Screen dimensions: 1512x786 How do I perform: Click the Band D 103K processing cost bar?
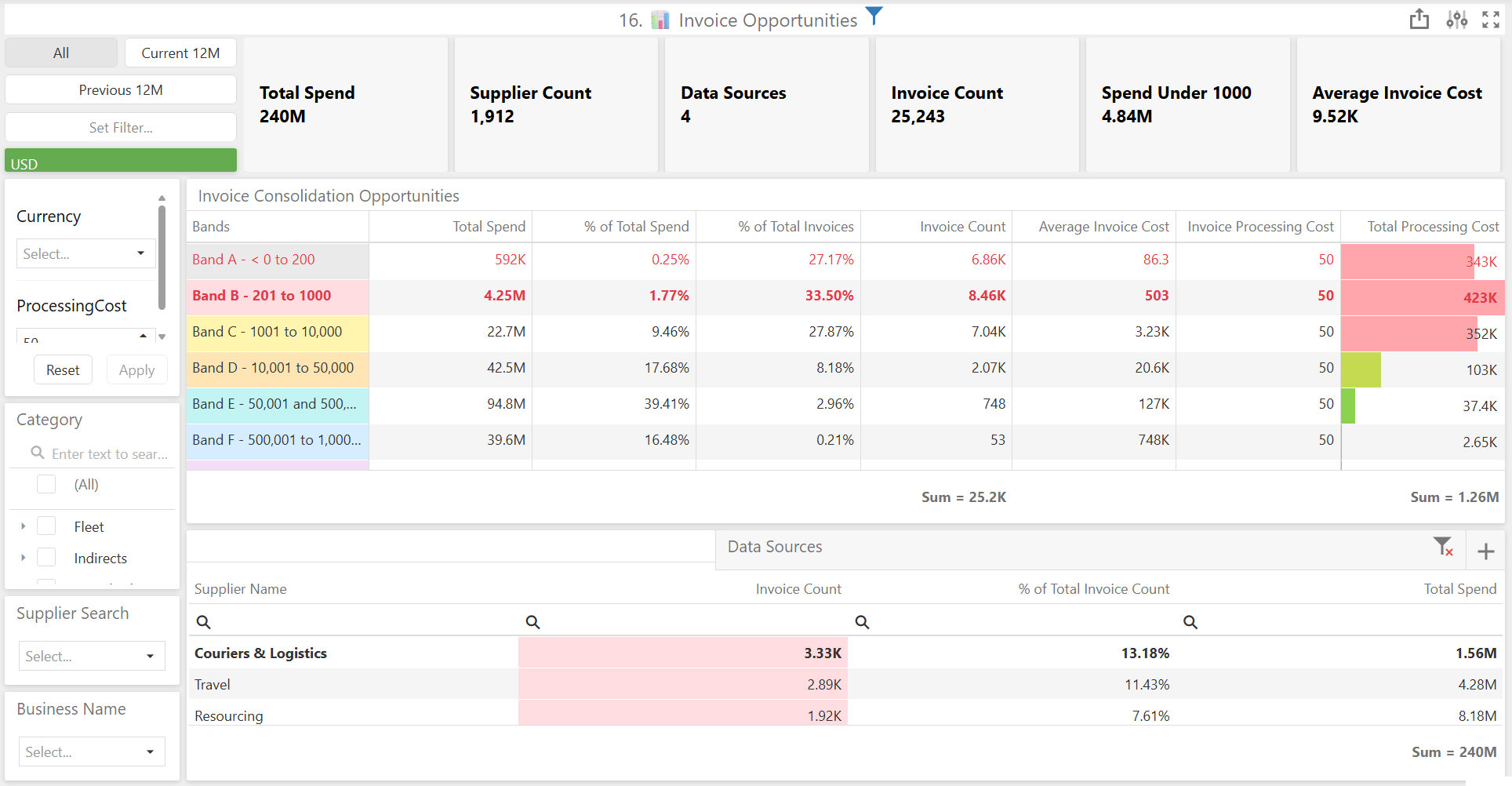click(1361, 369)
